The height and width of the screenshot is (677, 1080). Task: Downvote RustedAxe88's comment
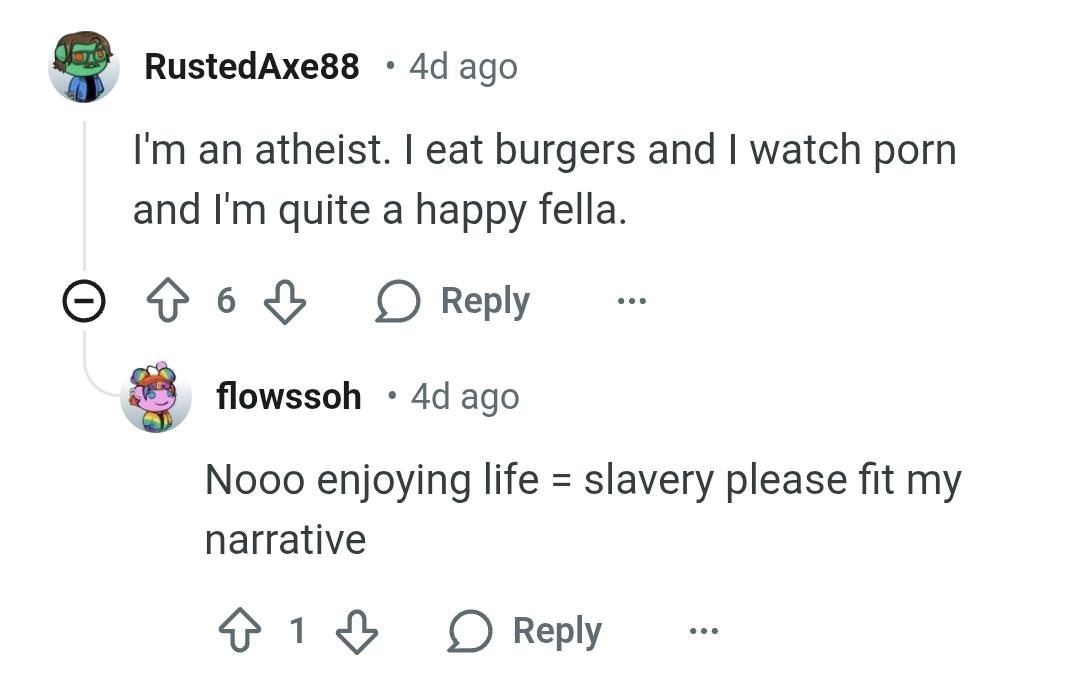(x=284, y=301)
